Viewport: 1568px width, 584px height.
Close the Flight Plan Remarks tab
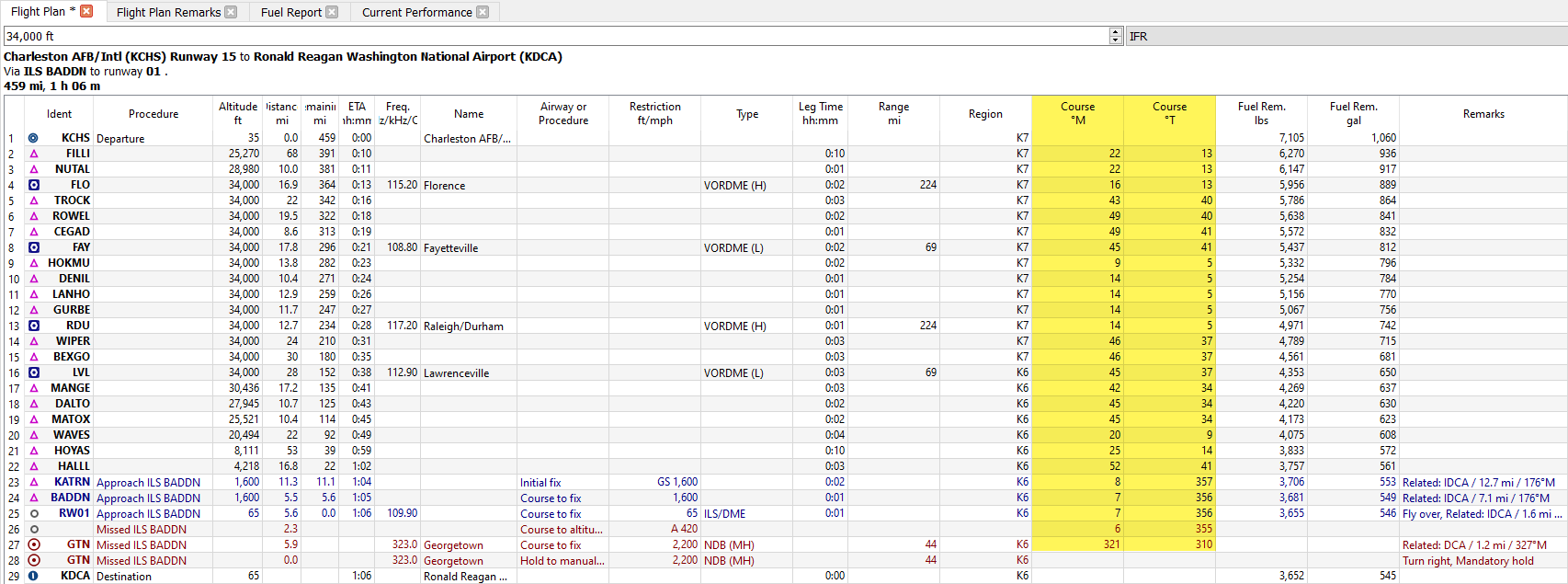point(231,12)
